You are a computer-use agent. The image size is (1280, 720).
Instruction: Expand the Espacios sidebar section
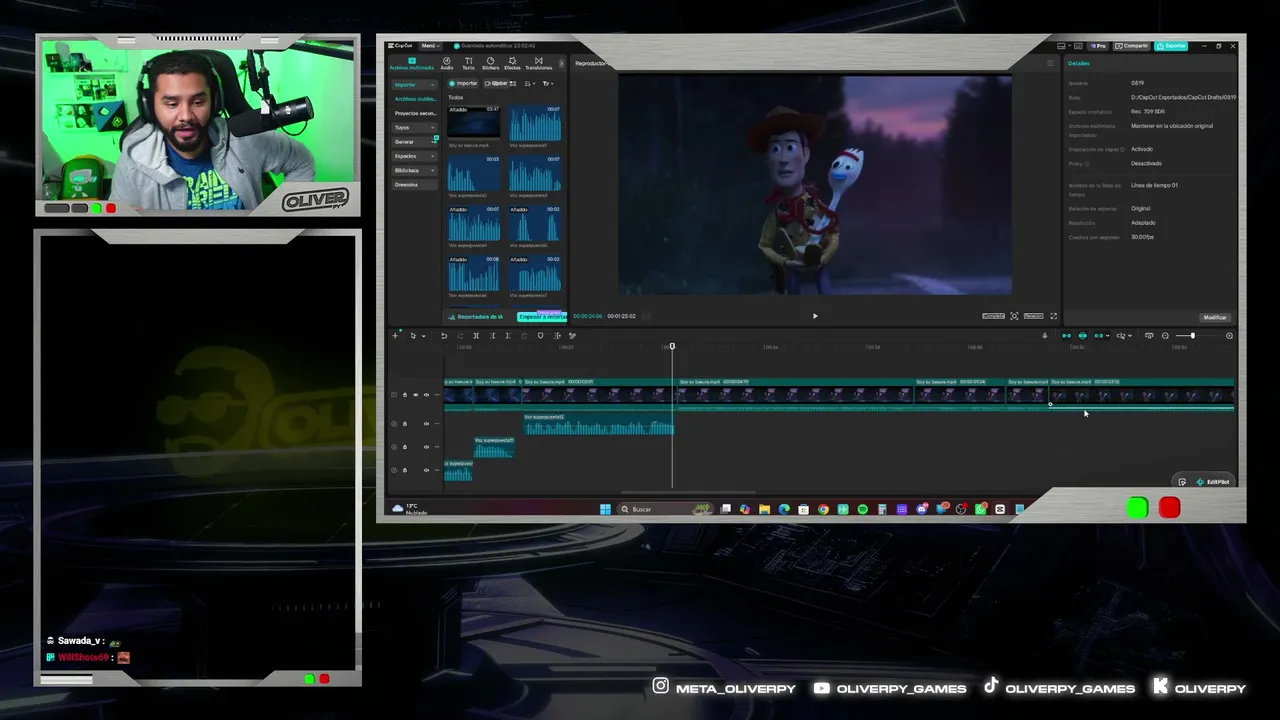pyautogui.click(x=414, y=156)
